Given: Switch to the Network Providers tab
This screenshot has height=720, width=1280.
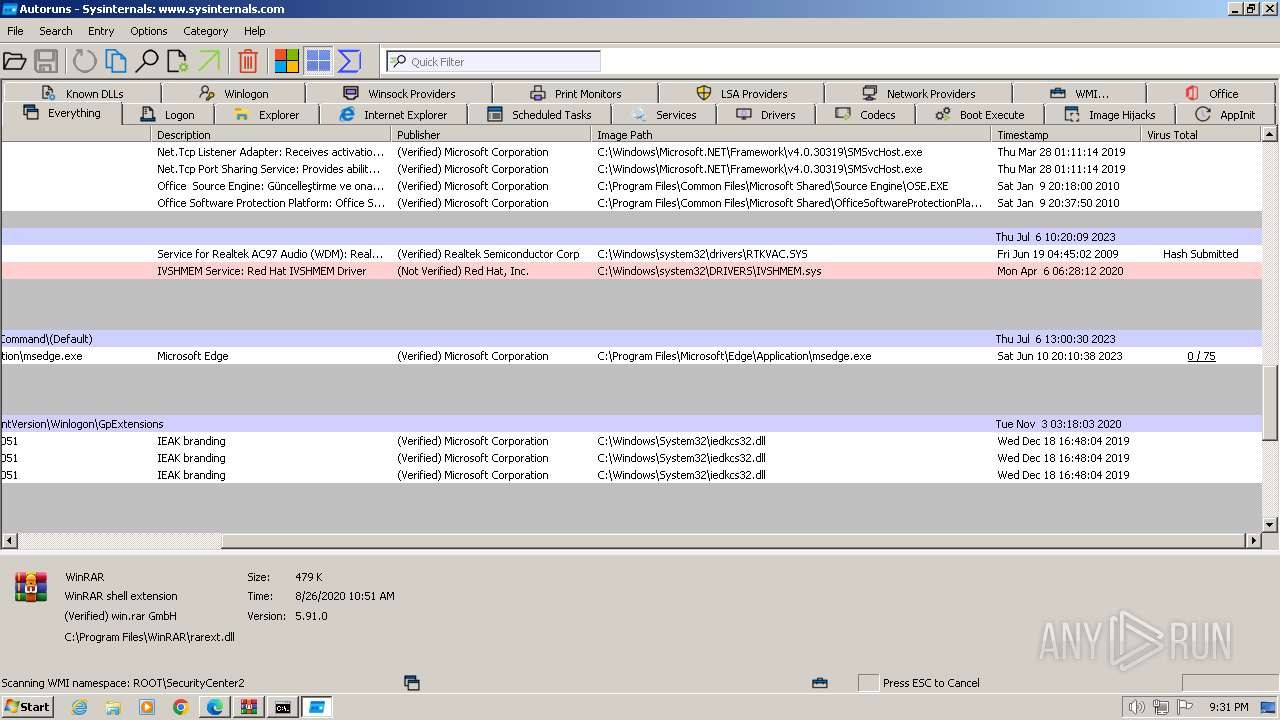Looking at the screenshot, I should (x=918, y=93).
